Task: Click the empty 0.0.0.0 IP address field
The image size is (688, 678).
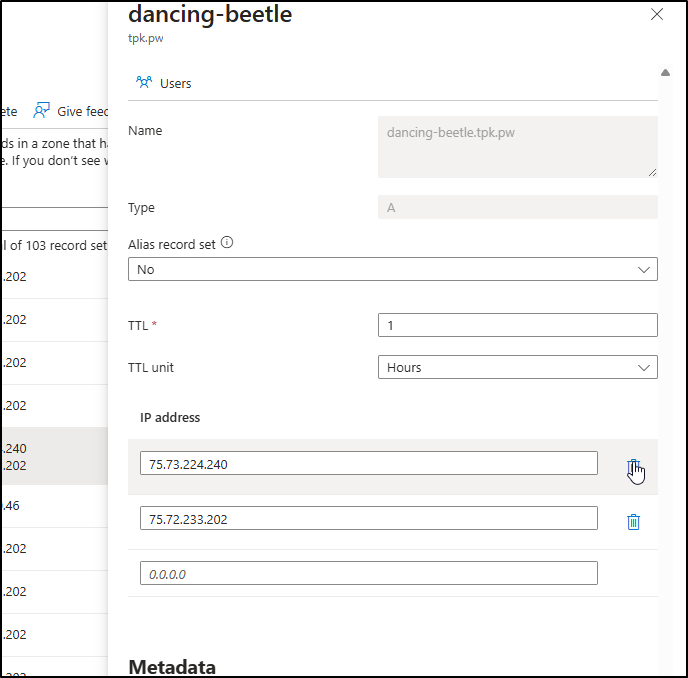Action: pos(368,573)
